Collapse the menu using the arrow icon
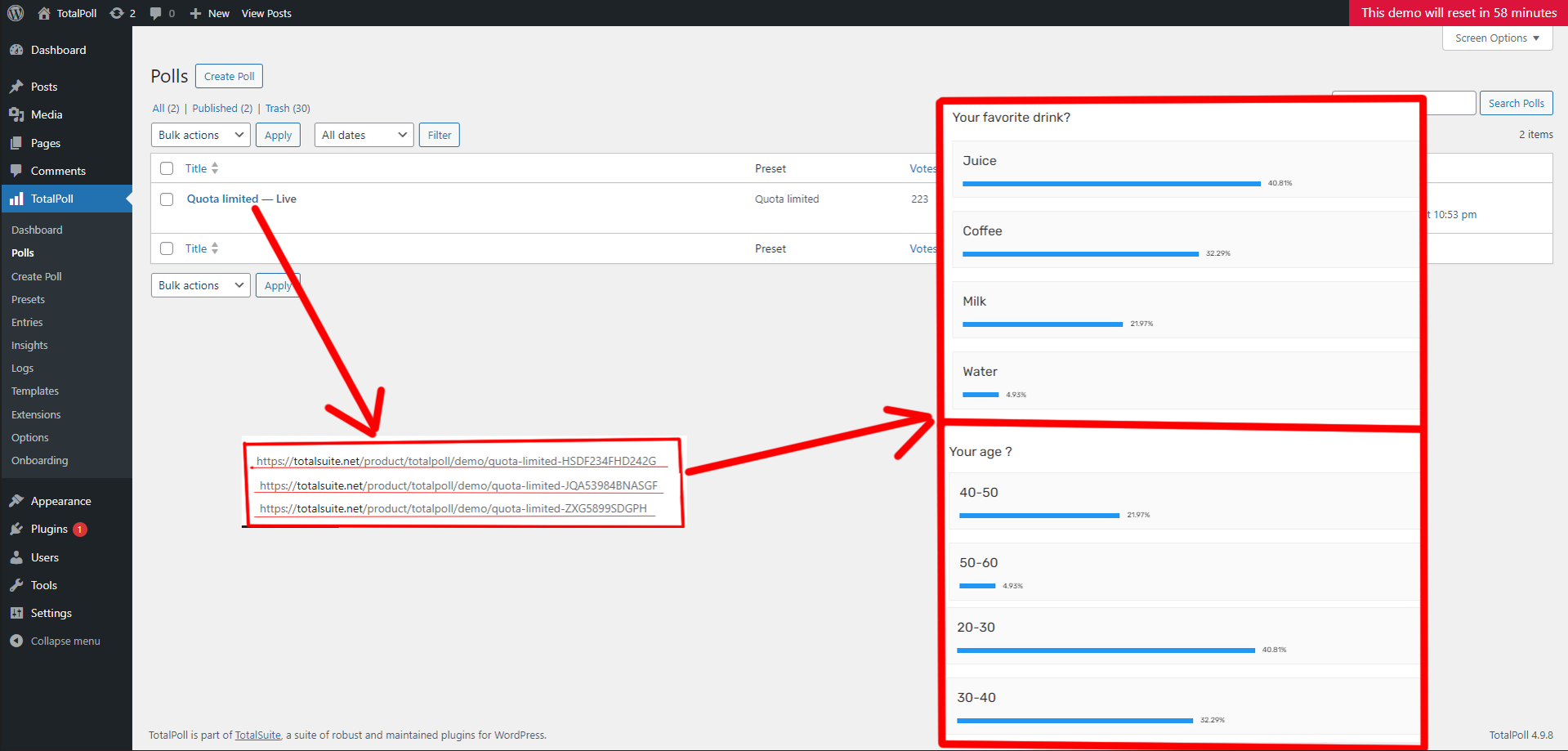The image size is (1568, 751). [16, 641]
